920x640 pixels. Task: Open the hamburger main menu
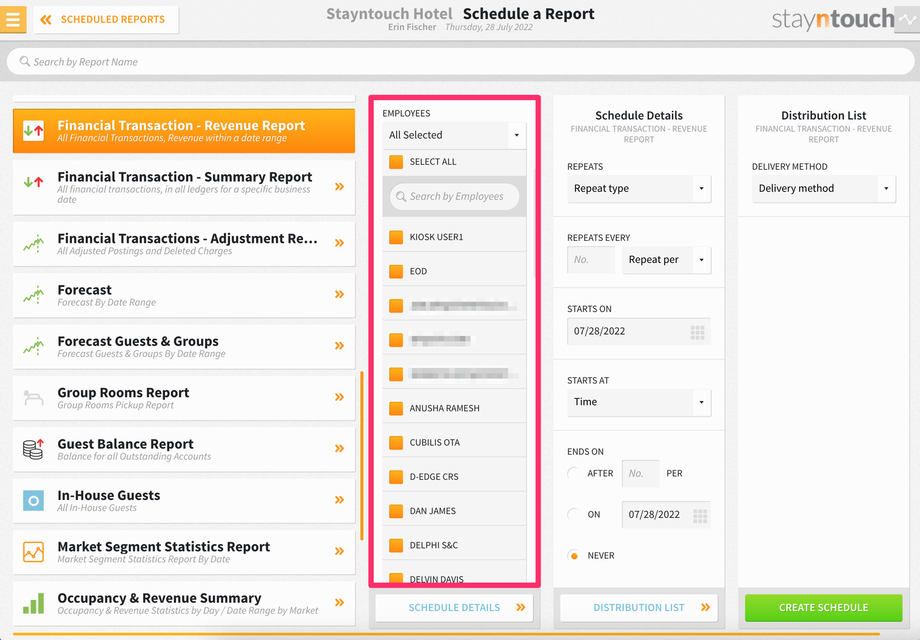[x=12, y=19]
